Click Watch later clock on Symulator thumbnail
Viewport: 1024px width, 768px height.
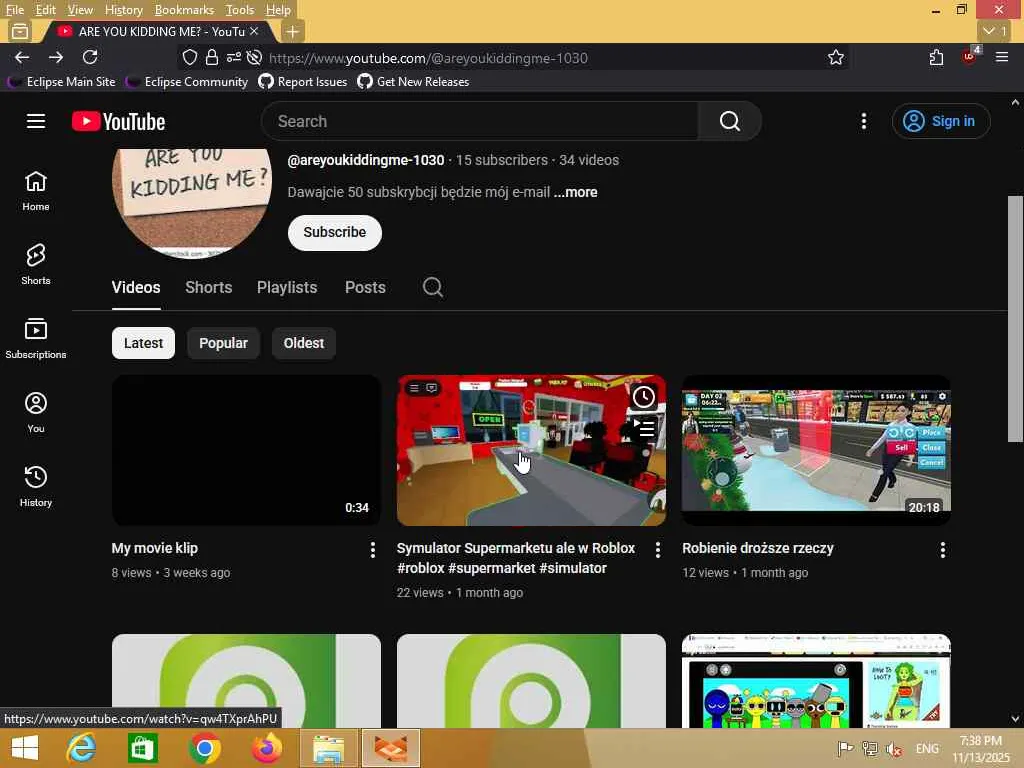643,396
